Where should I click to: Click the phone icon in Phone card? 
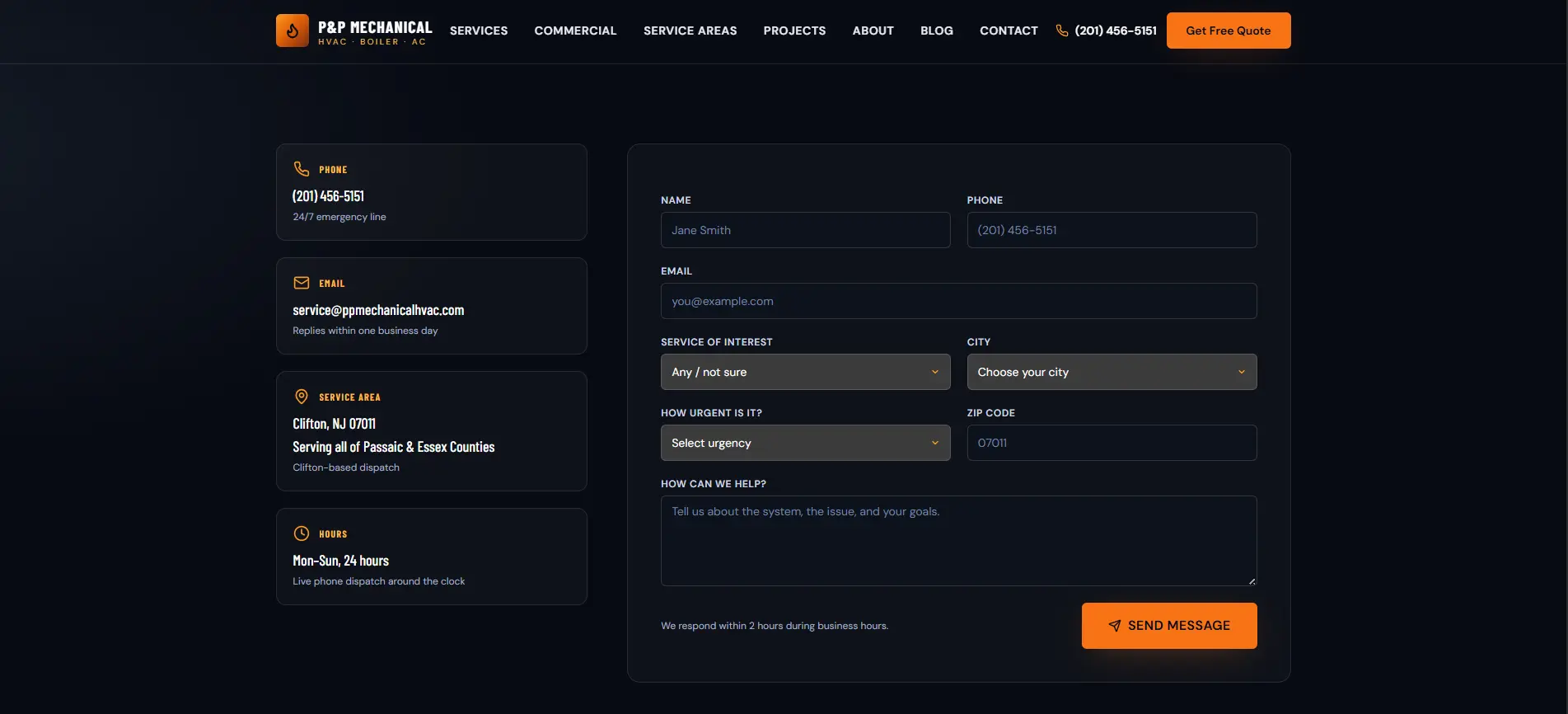tap(302, 169)
